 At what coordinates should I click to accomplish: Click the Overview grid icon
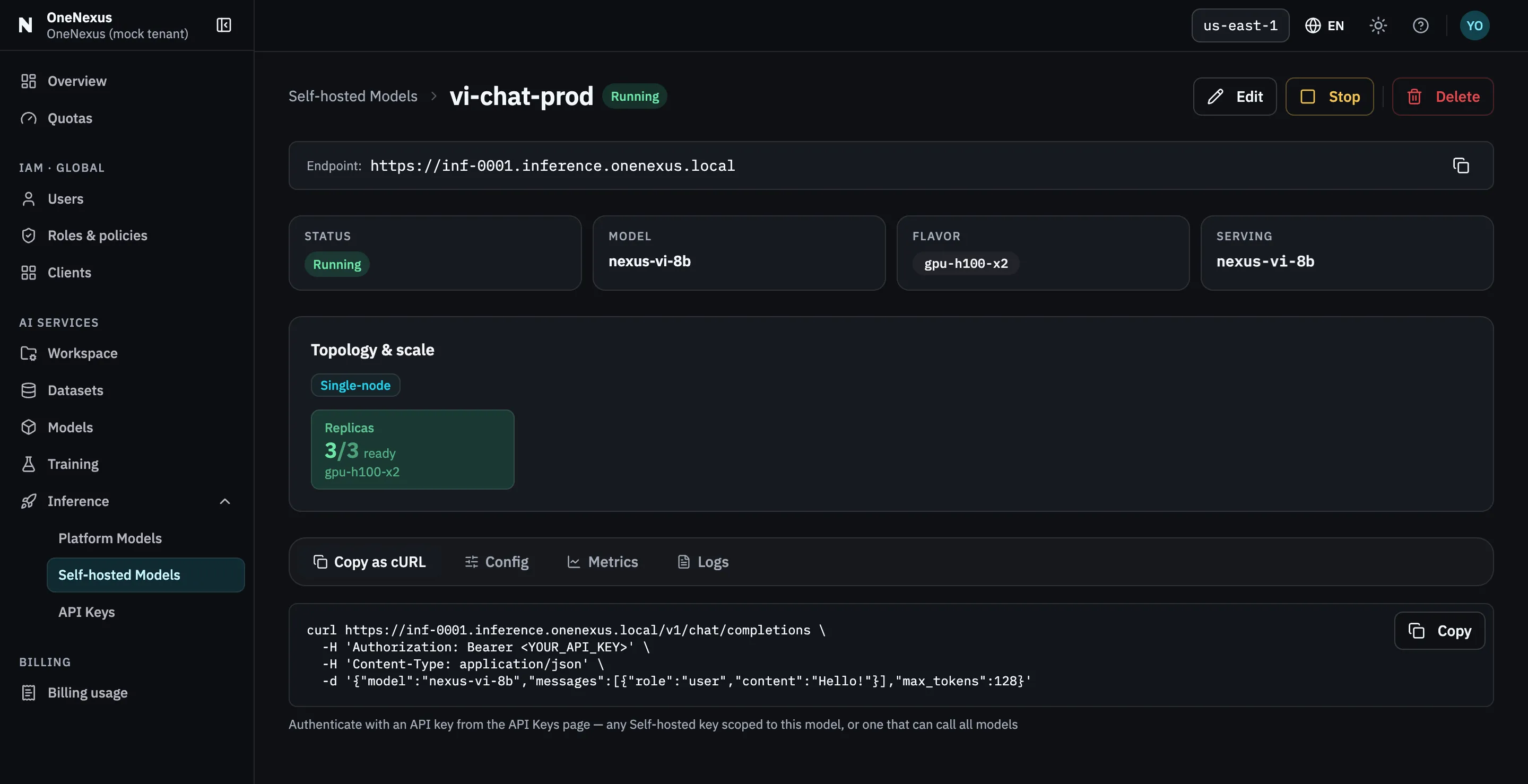[x=29, y=81]
